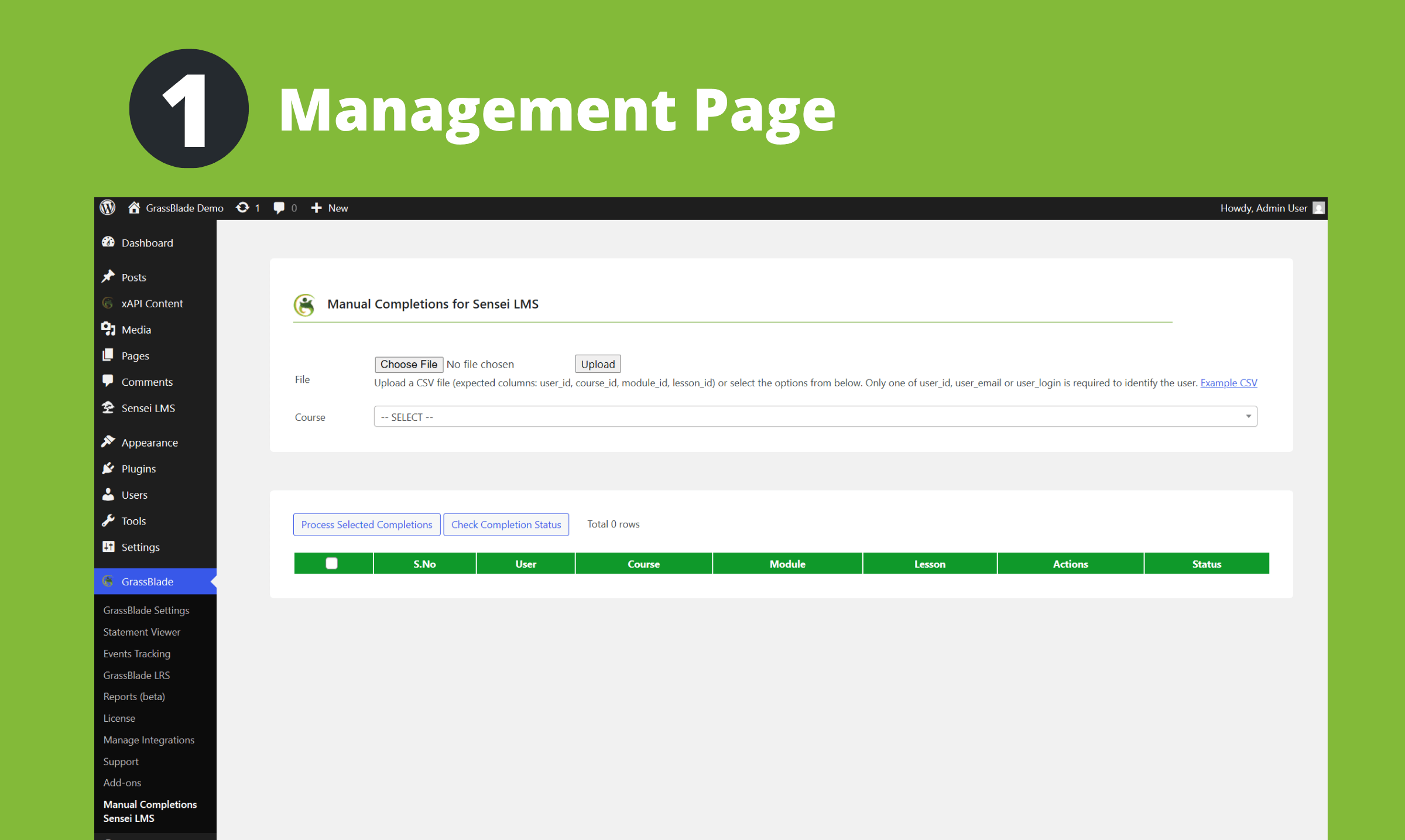Click the updates refresh icon in admin bar
The height and width of the screenshot is (840, 1405).
[x=242, y=208]
